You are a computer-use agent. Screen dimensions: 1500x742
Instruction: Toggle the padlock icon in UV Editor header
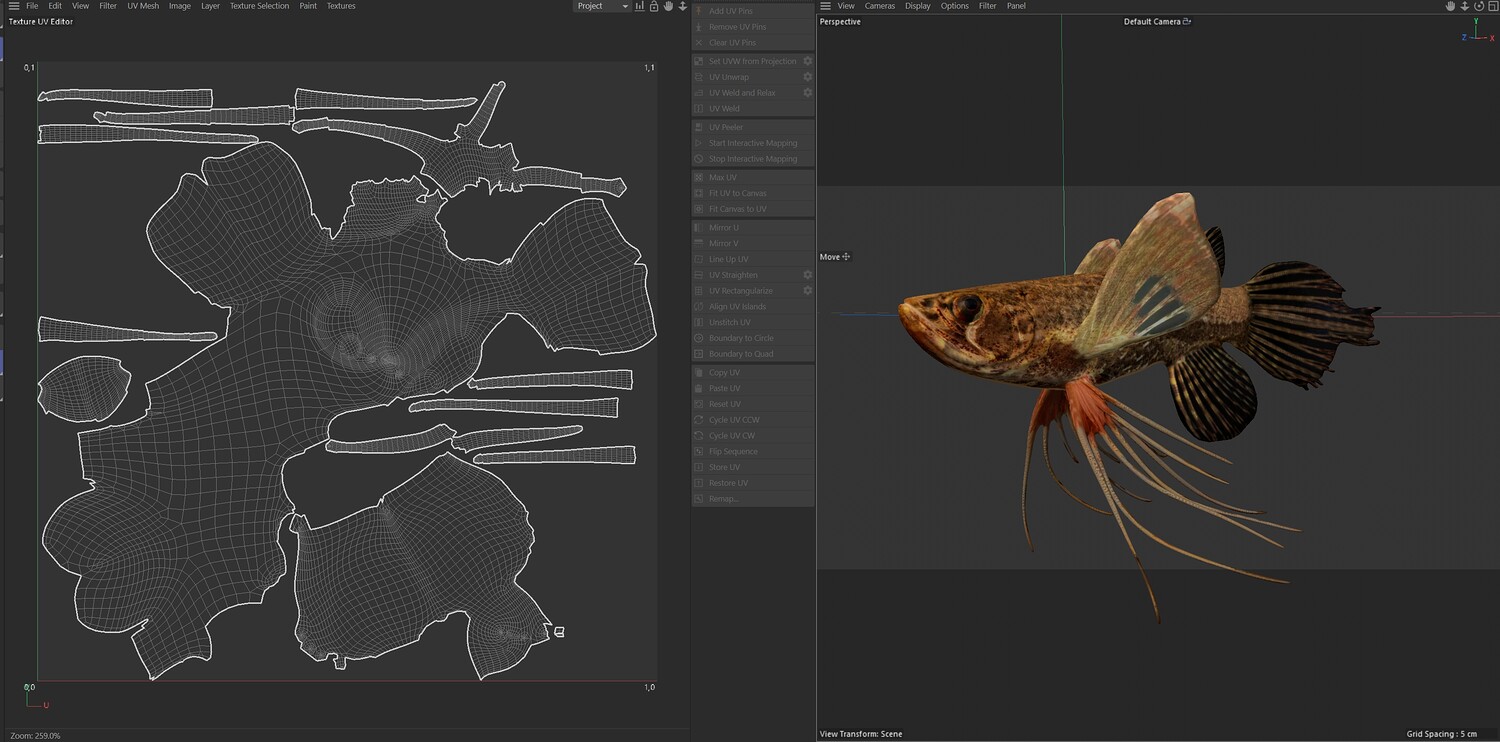click(x=654, y=6)
